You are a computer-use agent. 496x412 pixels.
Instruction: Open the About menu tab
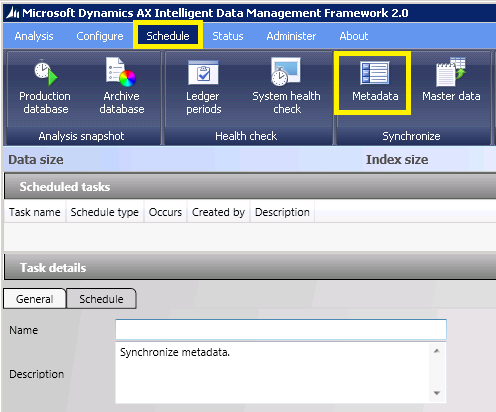pos(354,36)
